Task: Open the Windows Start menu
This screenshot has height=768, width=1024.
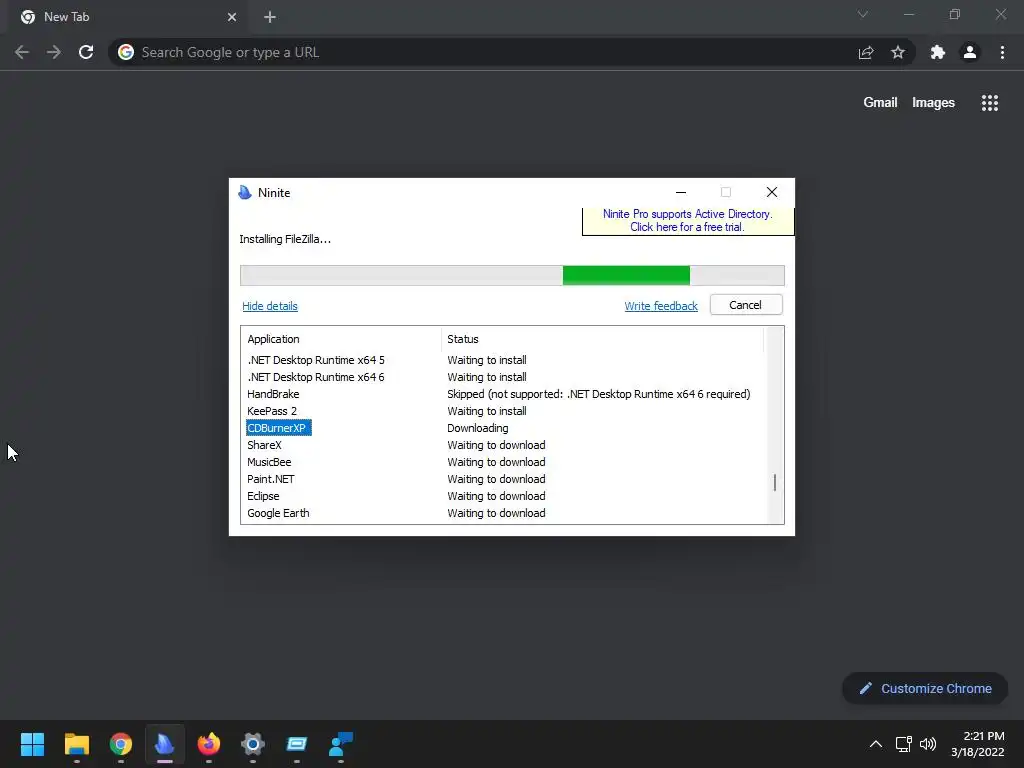Action: [32, 744]
